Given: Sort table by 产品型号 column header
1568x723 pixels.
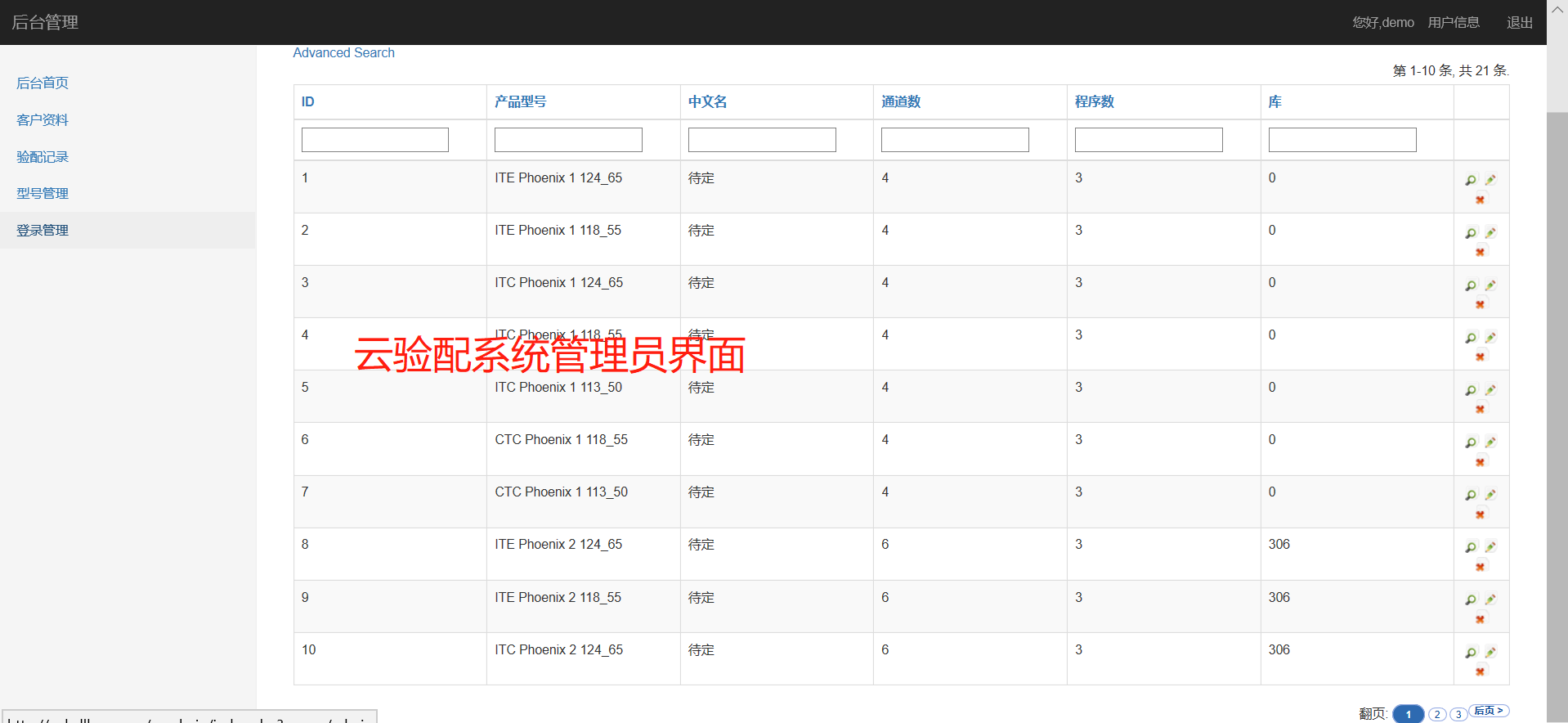Looking at the screenshot, I should tap(520, 101).
